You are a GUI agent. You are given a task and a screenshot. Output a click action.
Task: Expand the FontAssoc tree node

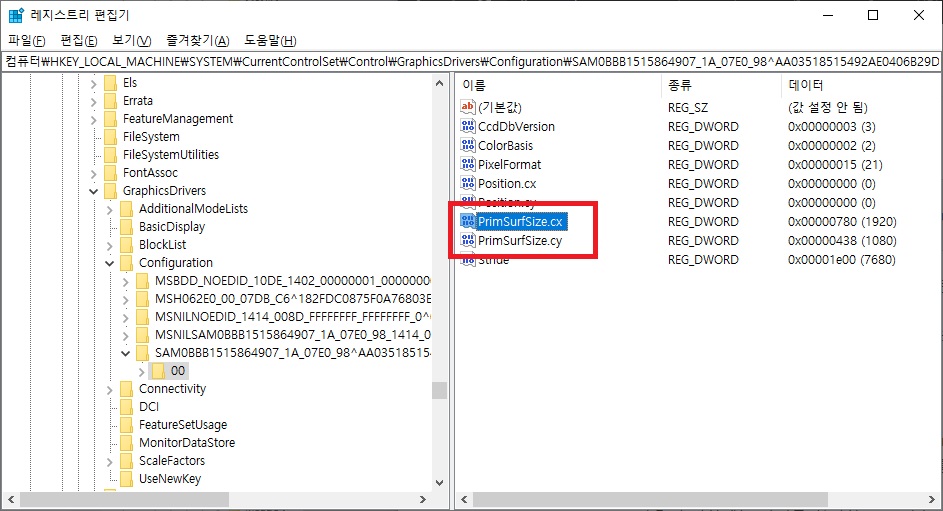coord(93,173)
